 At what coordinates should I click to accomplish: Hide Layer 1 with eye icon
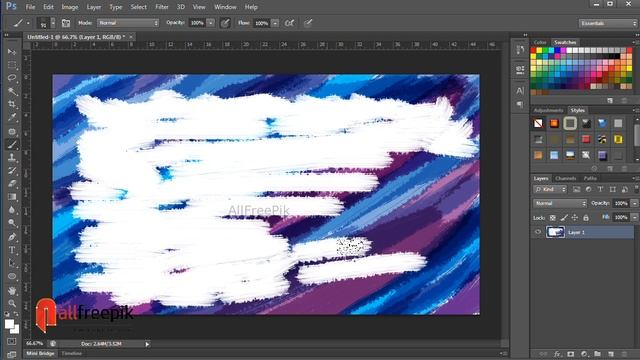click(538, 232)
